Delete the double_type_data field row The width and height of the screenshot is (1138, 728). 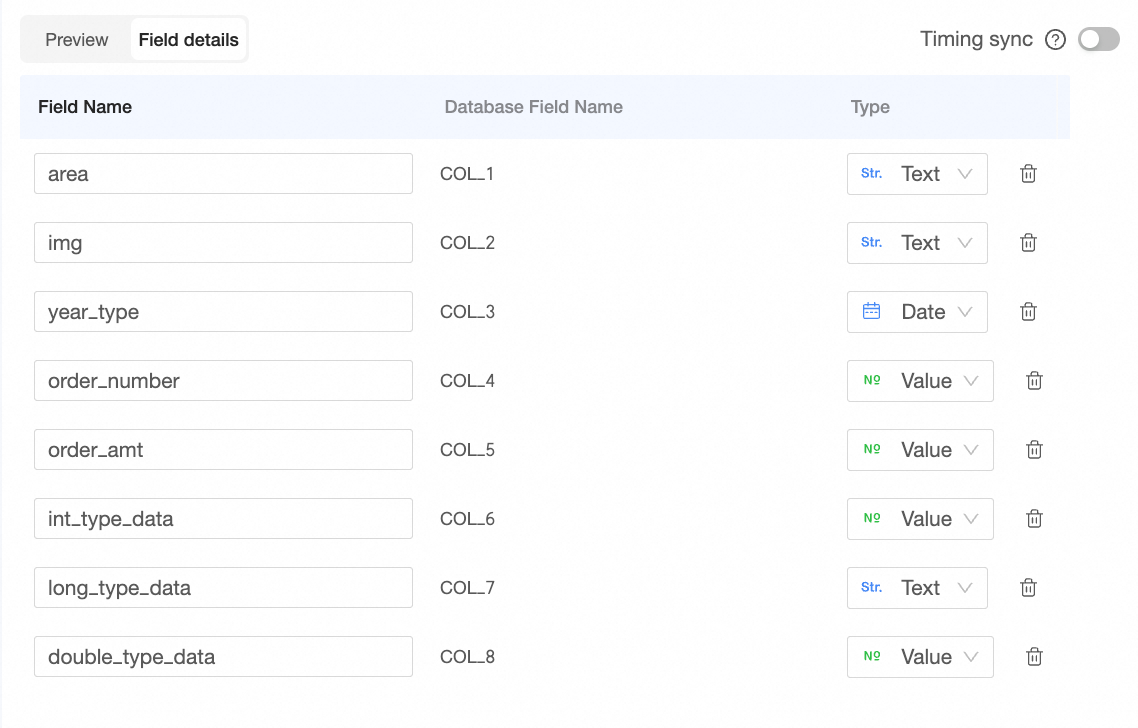[1034, 656]
